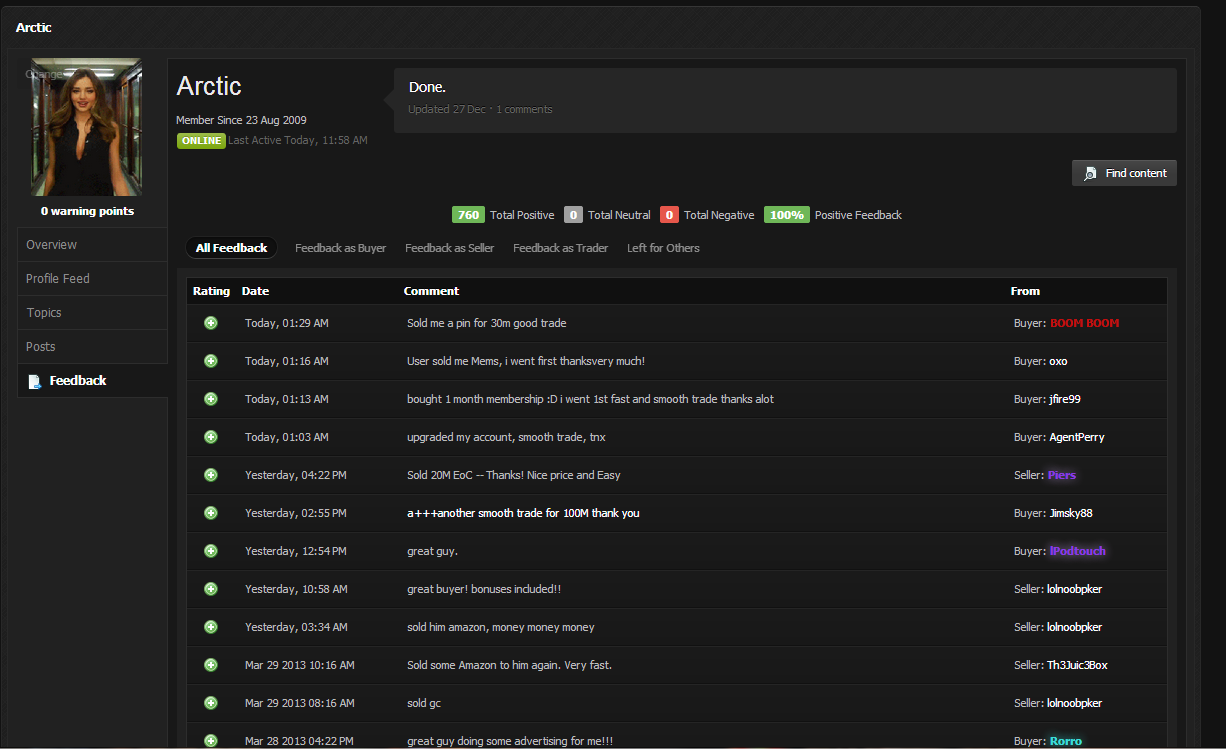Select the Feedback sidebar tab

pos(92,381)
